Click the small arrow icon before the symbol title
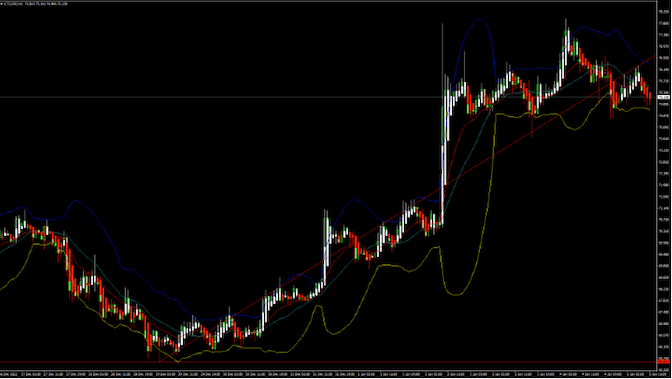The height and width of the screenshot is (379, 672). pyautogui.click(x=2, y=4)
